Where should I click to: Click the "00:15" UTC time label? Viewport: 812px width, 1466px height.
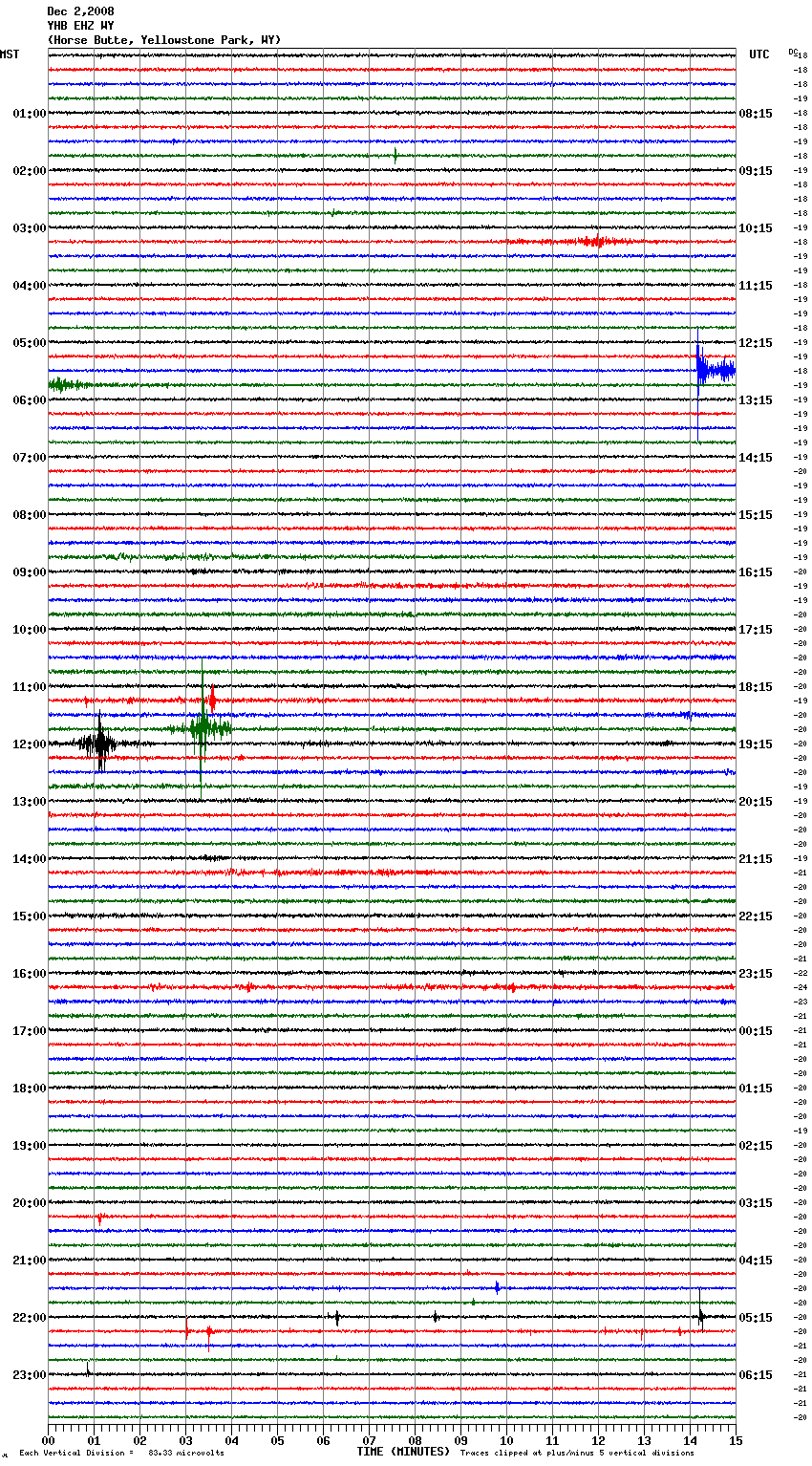pyautogui.click(x=756, y=1031)
